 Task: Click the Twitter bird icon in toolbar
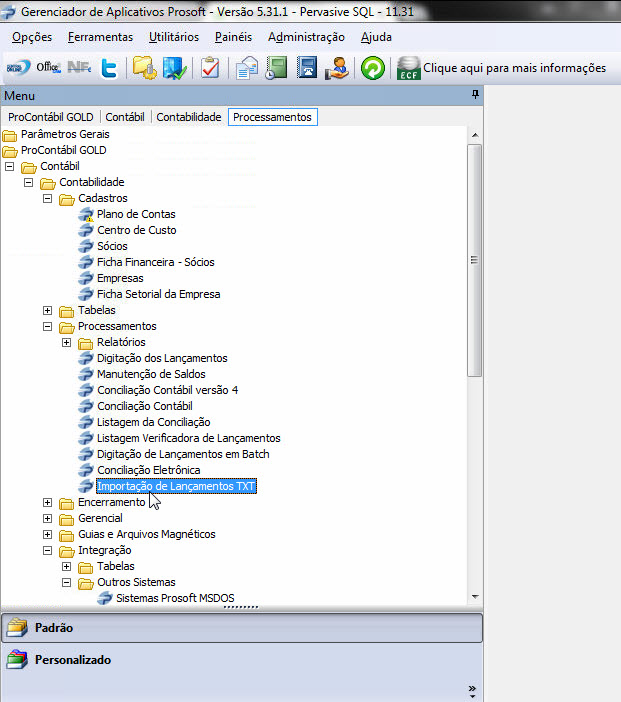click(x=110, y=68)
